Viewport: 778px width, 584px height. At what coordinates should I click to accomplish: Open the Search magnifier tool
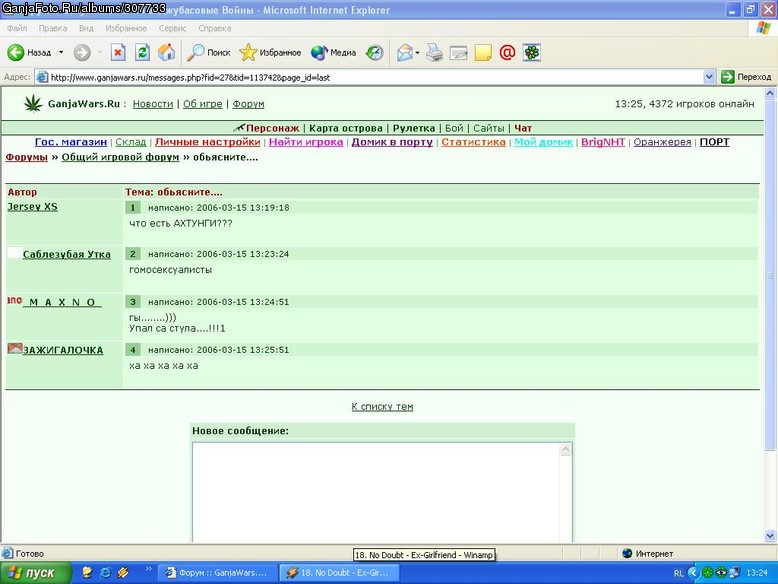[208, 52]
